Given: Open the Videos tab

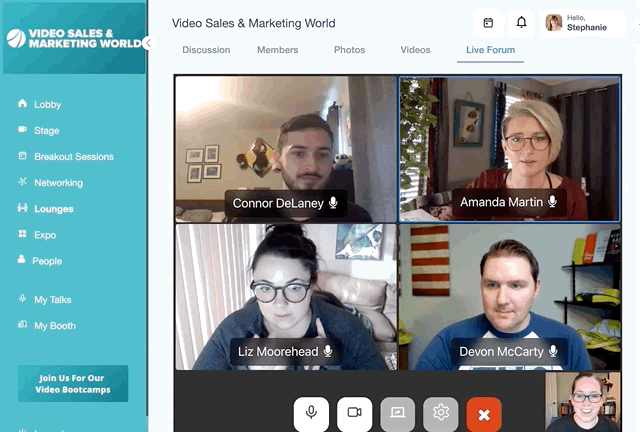Looking at the screenshot, I should coord(415,50).
